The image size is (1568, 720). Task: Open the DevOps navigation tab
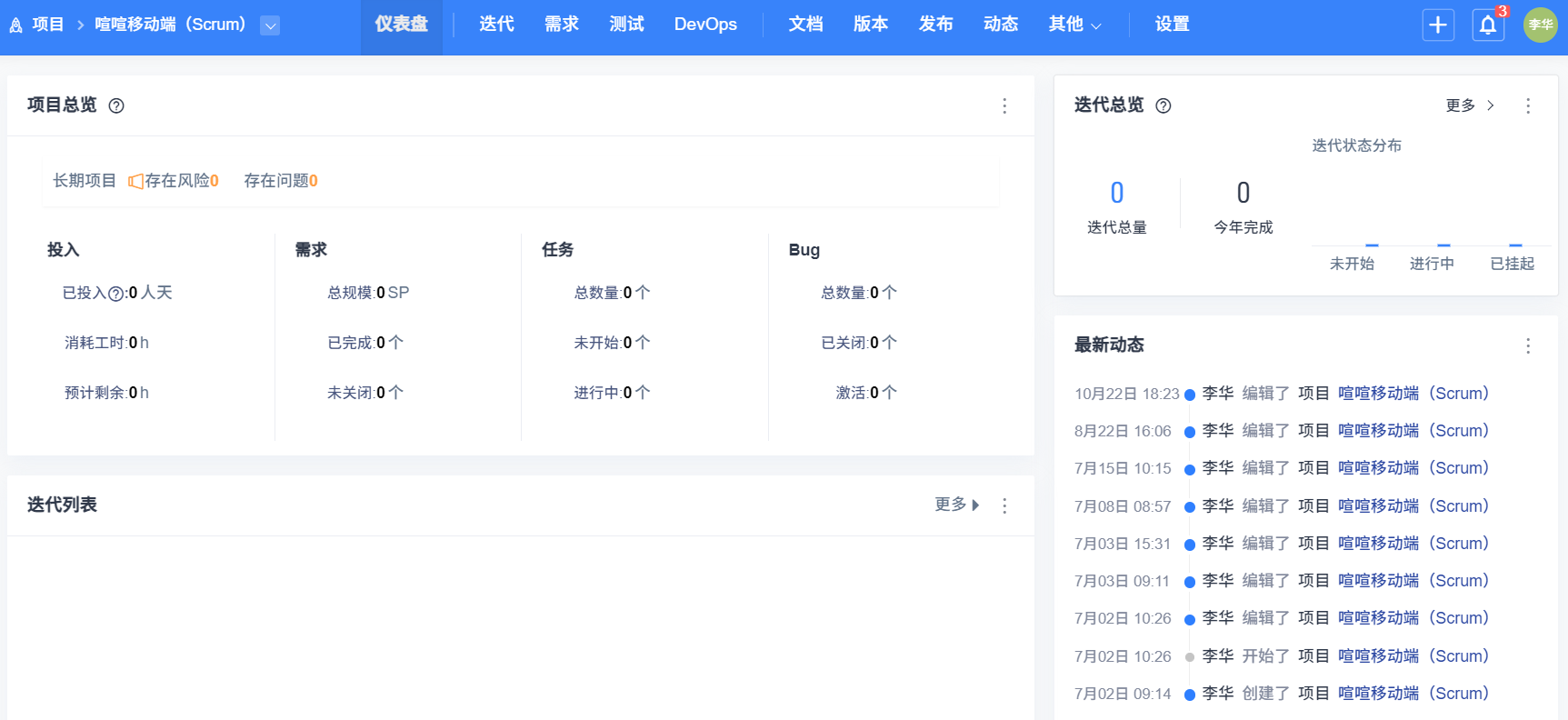705,25
